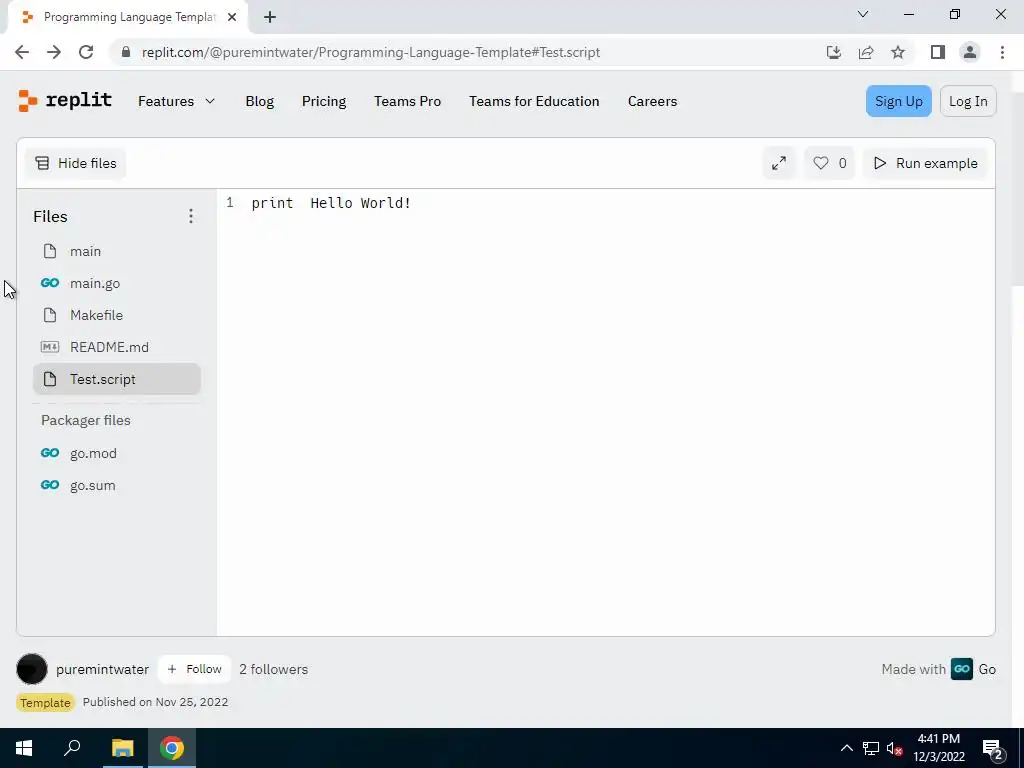Viewport: 1024px width, 768px height.
Task: Click the network tray icon
Action: click(x=871, y=748)
